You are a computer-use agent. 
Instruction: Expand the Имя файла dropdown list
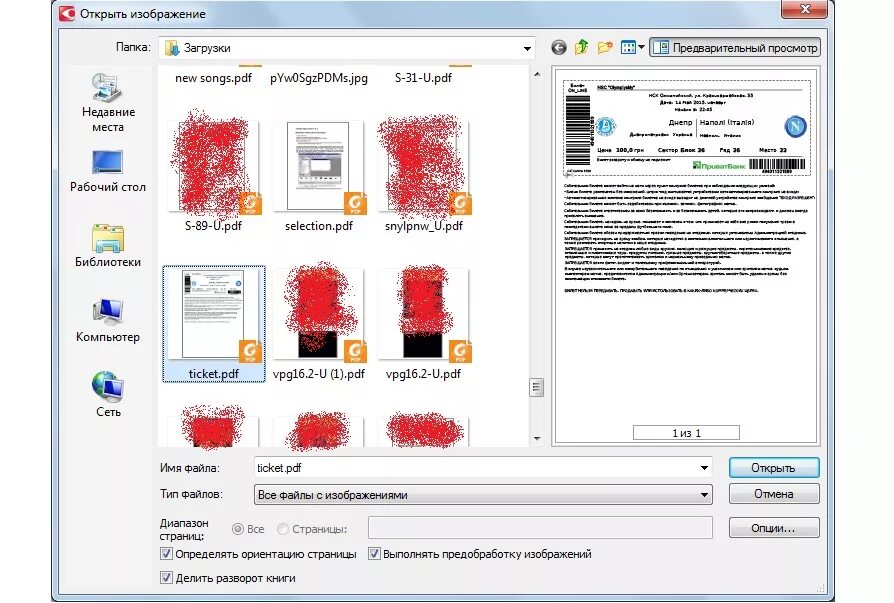coord(705,468)
